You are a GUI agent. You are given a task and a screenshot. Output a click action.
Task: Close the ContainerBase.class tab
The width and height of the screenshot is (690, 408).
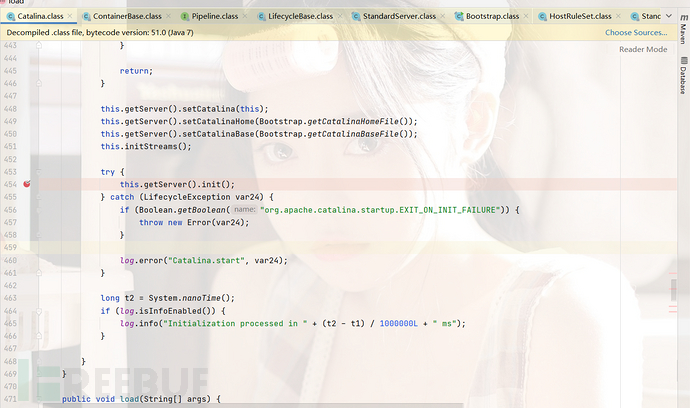coord(169,16)
